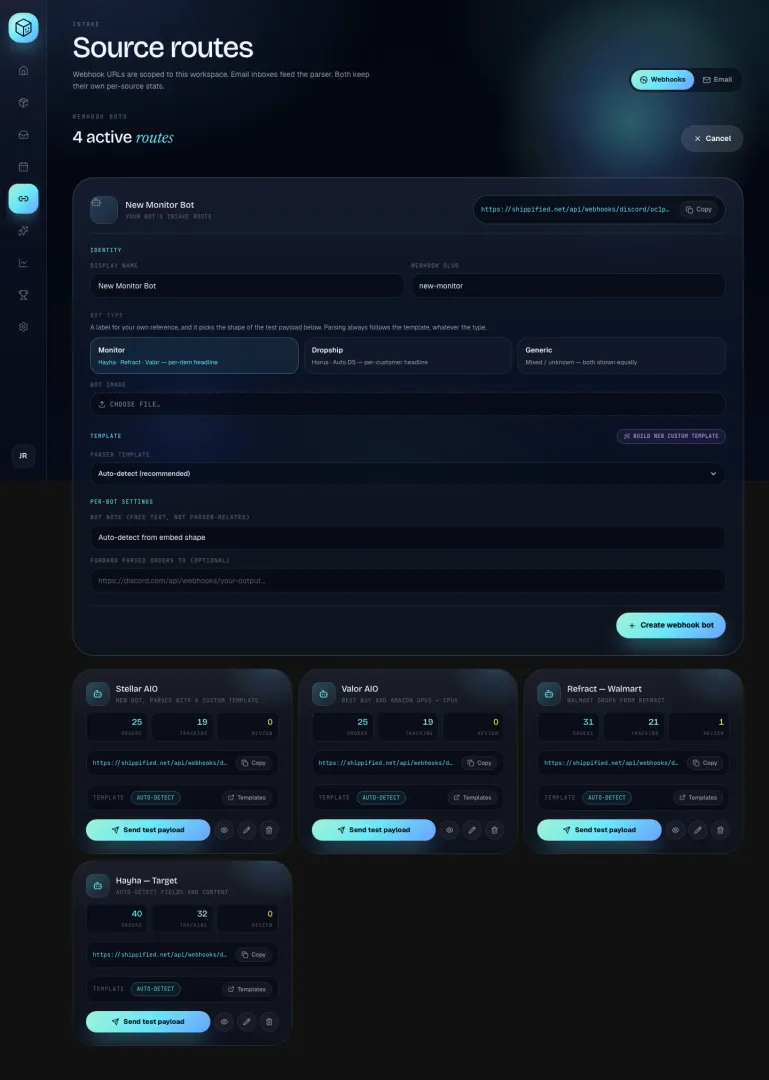Click Build New Custom Template
Image resolution: width=769 pixels, height=1080 pixels.
click(671, 436)
